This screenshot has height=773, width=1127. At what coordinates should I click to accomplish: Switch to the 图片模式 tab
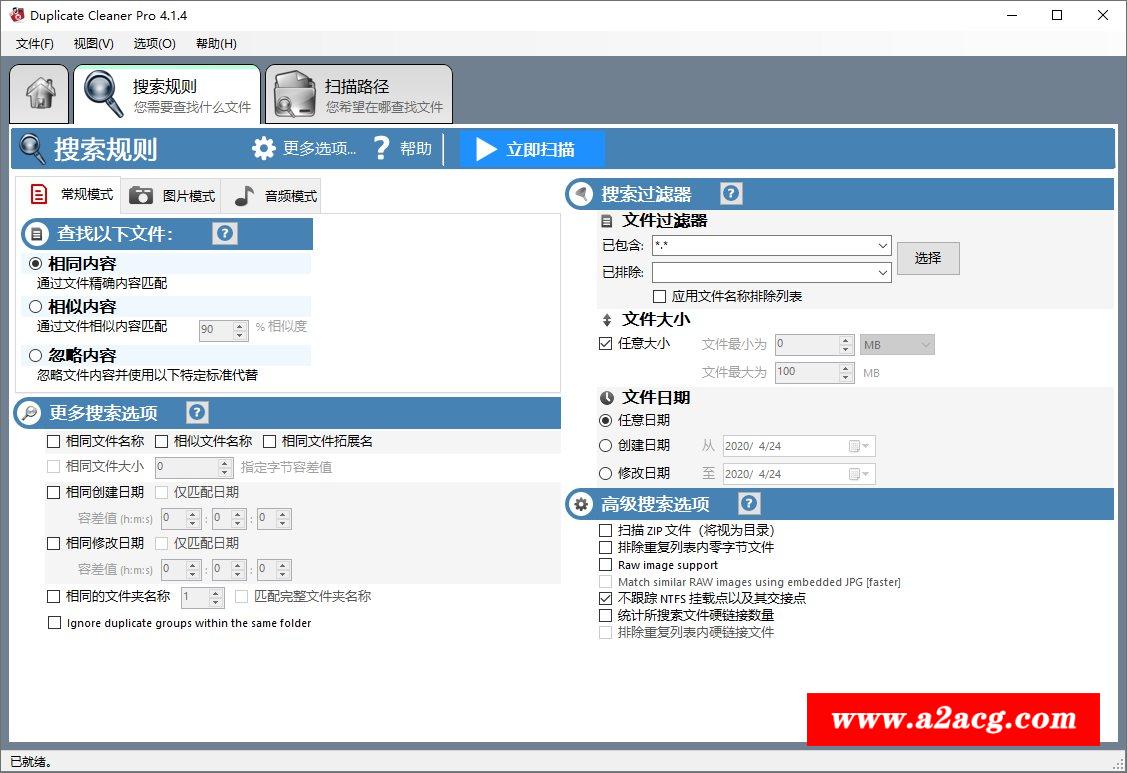click(171, 196)
